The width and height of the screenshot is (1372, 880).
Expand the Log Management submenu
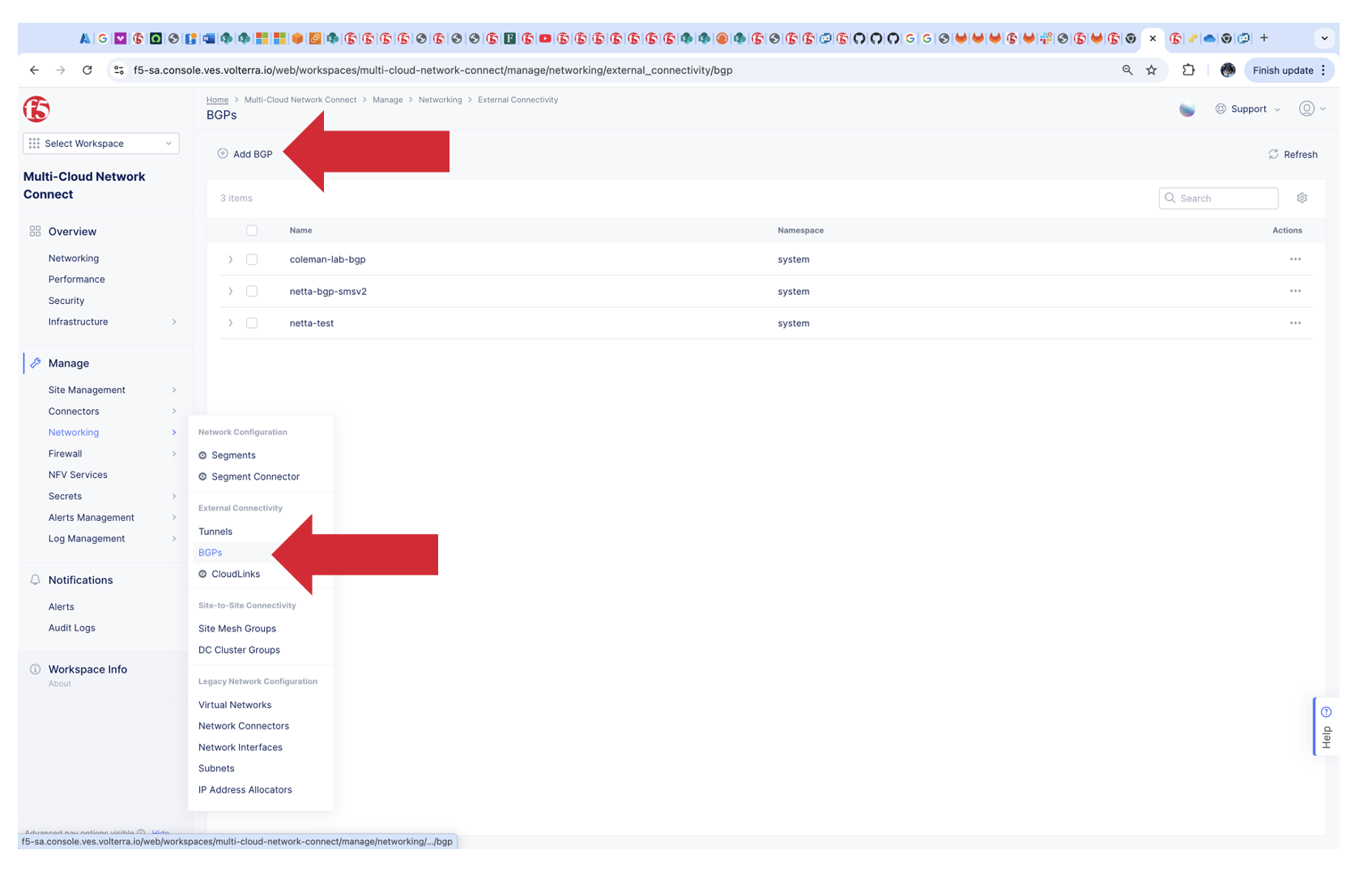(174, 539)
